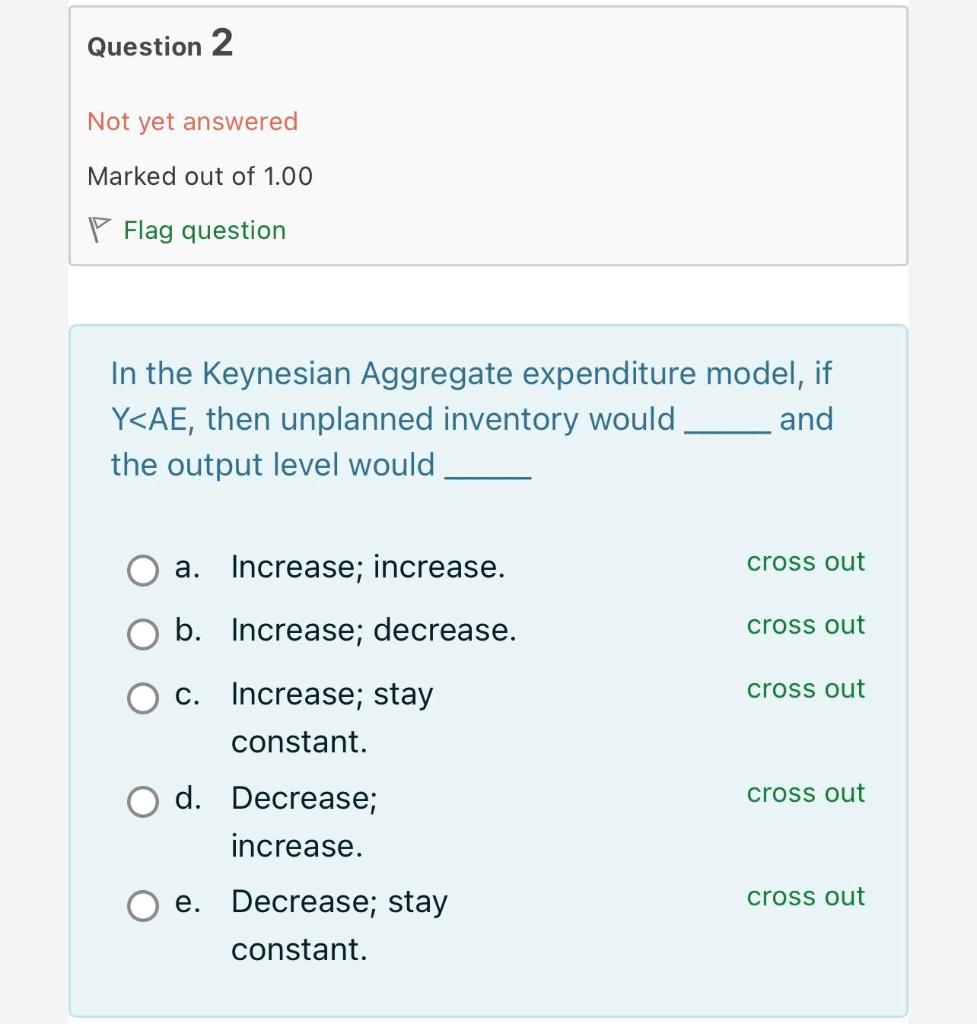Click the Keynesian Aggregate expenditure question text
Viewport: 977px width, 1024px height.
tap(472, 419)
